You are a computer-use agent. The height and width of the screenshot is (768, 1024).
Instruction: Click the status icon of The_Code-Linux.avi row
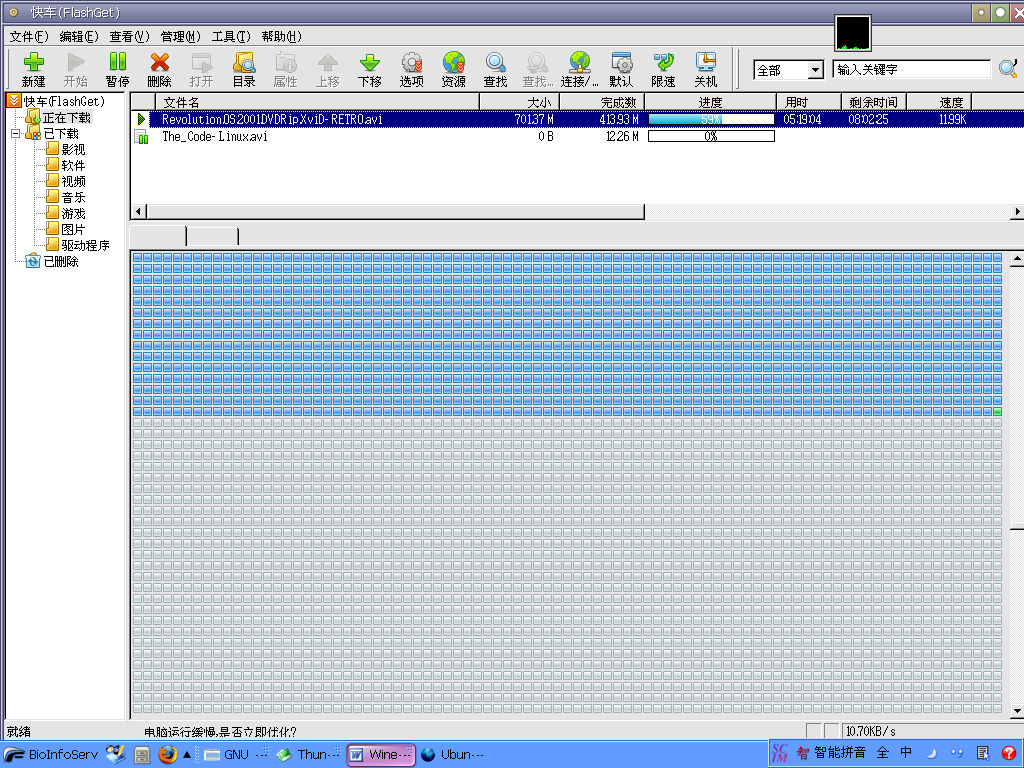[141, 136]
